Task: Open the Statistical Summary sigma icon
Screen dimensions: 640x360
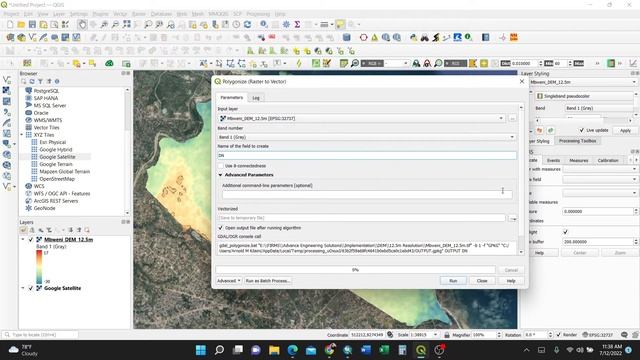Action: click(x=297, y=24)
